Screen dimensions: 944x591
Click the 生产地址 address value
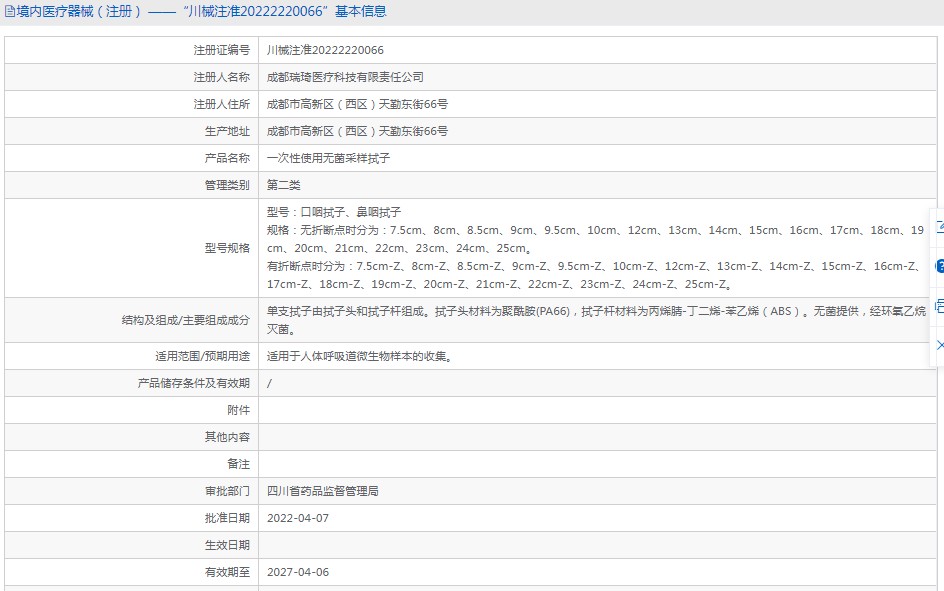click(x=357, y=131)
